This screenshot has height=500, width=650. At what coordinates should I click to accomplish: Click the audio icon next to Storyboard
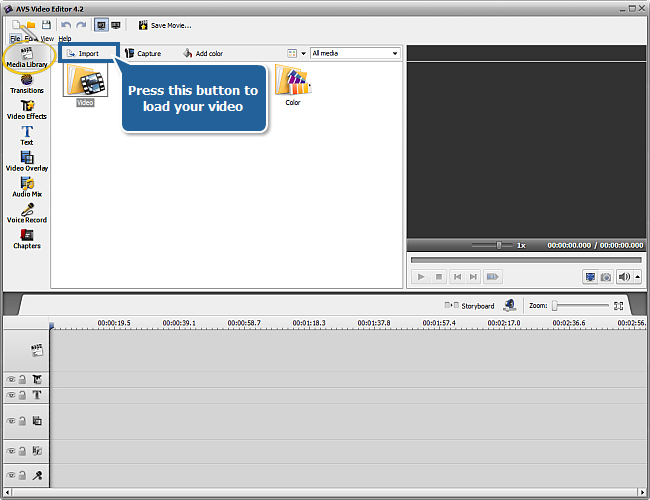509,306
